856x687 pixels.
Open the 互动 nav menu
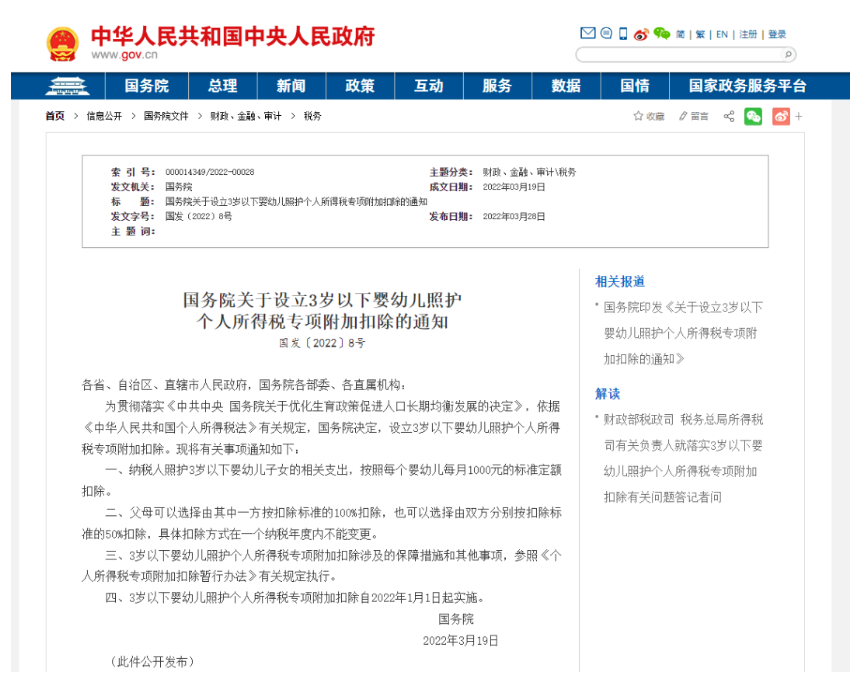tap(429, 86)
